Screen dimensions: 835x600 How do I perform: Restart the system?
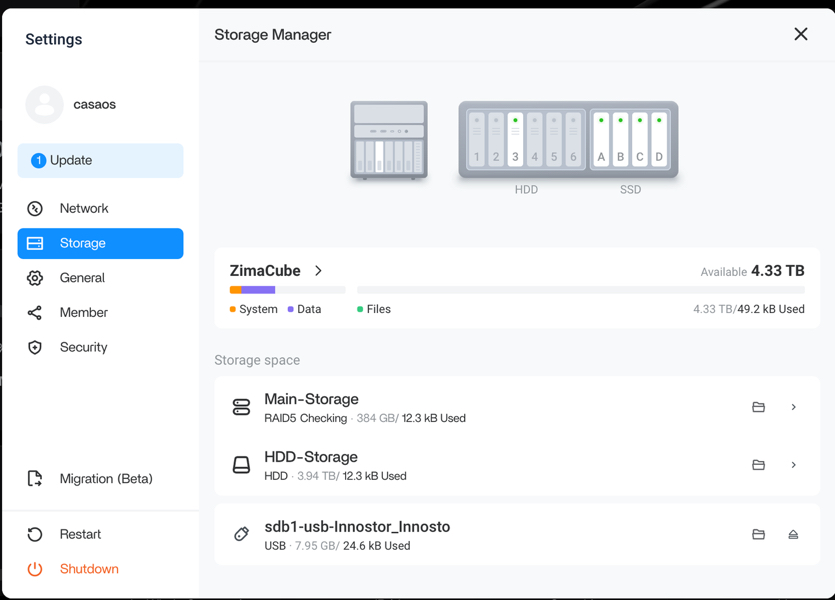coord(80,534)
